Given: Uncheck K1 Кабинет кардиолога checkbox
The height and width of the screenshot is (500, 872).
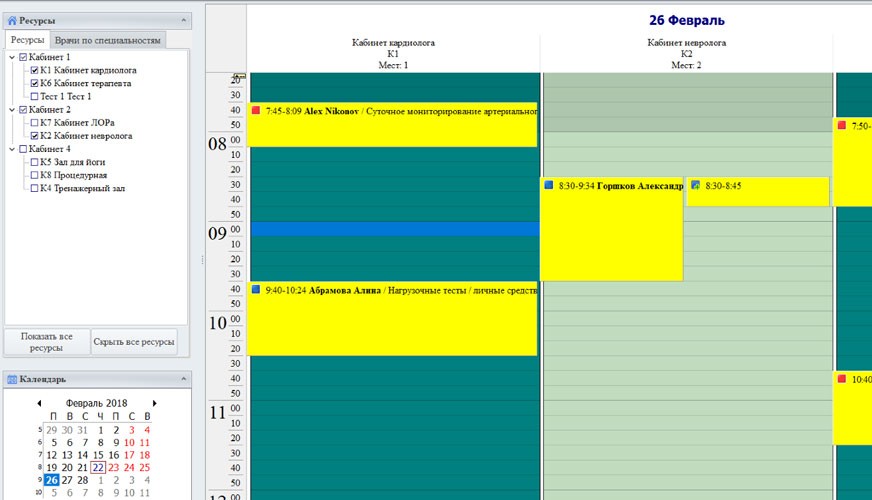Looking at the screenshot, I should tap(35, 71).
